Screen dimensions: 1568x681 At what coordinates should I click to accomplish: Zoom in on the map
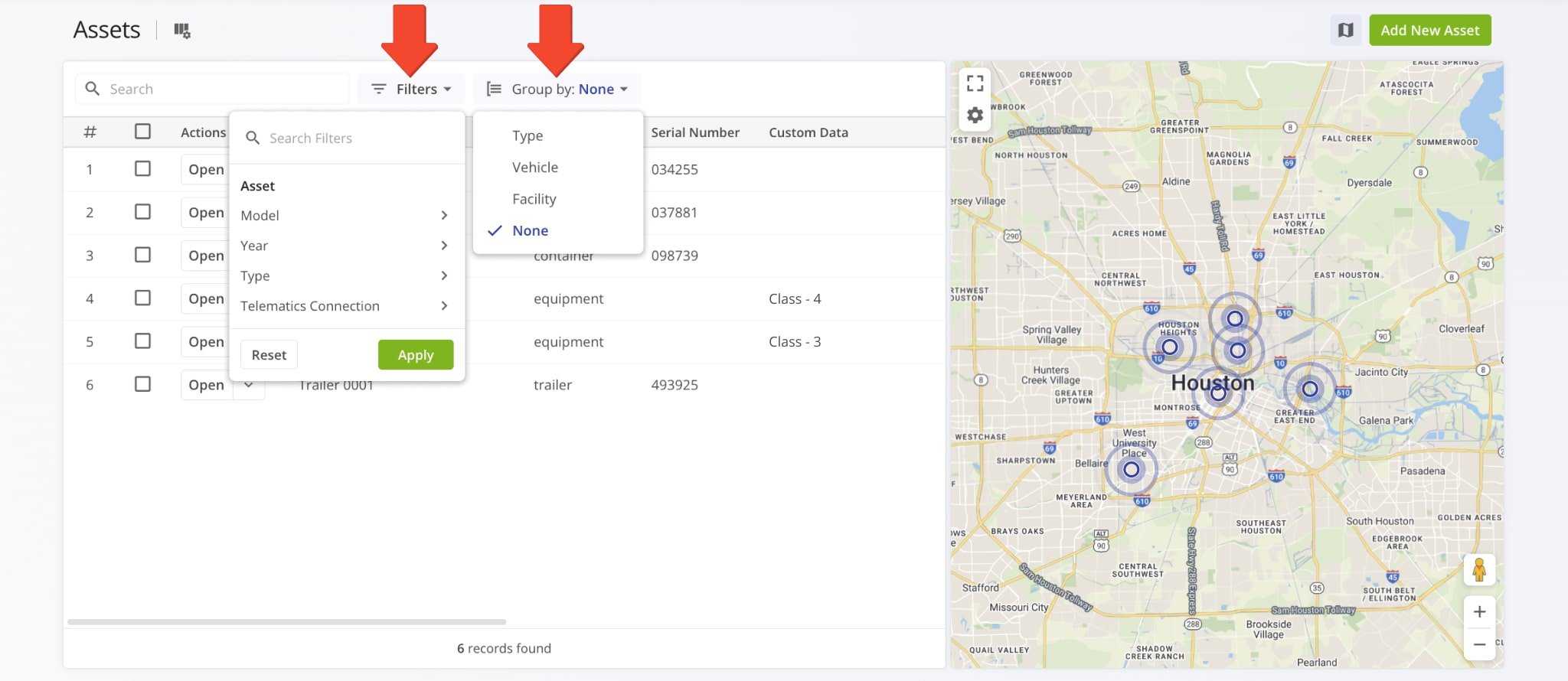click(1479, 611)
